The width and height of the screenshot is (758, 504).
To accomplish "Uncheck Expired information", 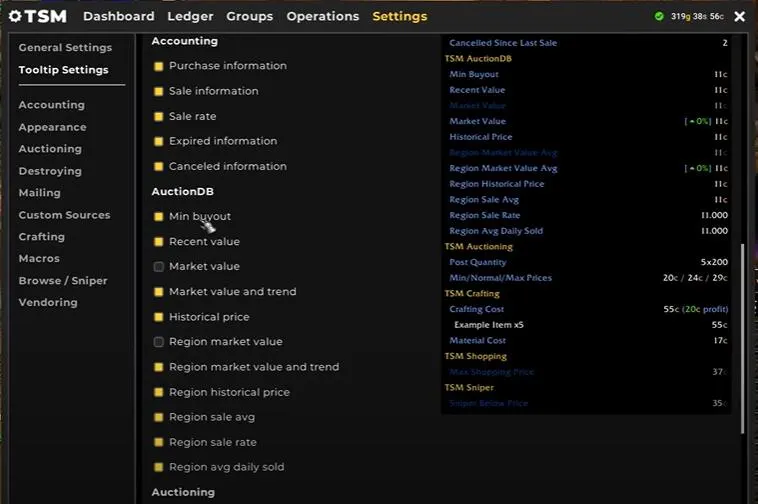I will tap(159, 142).
